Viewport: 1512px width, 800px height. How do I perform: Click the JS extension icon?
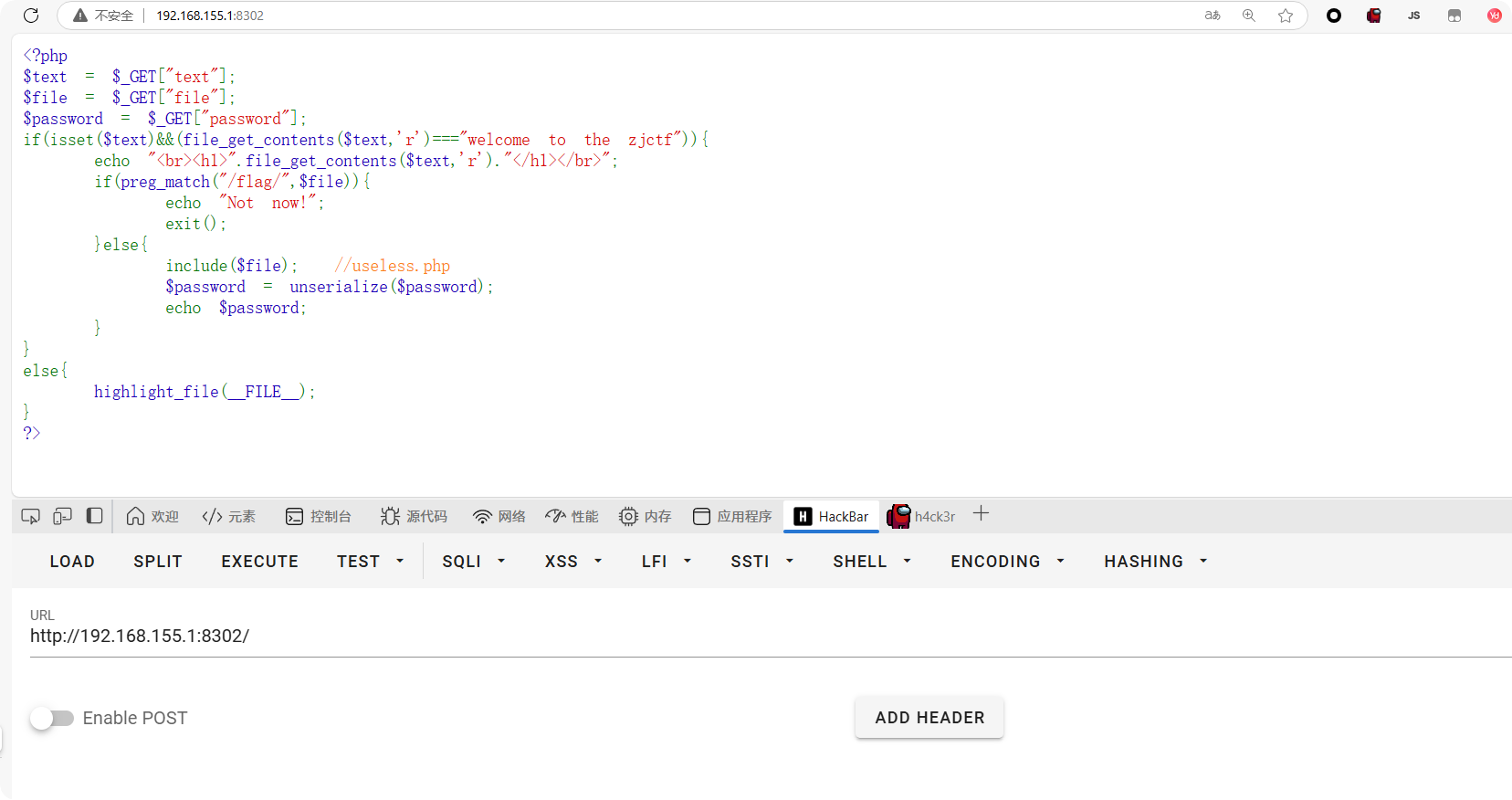point(1414,16)
